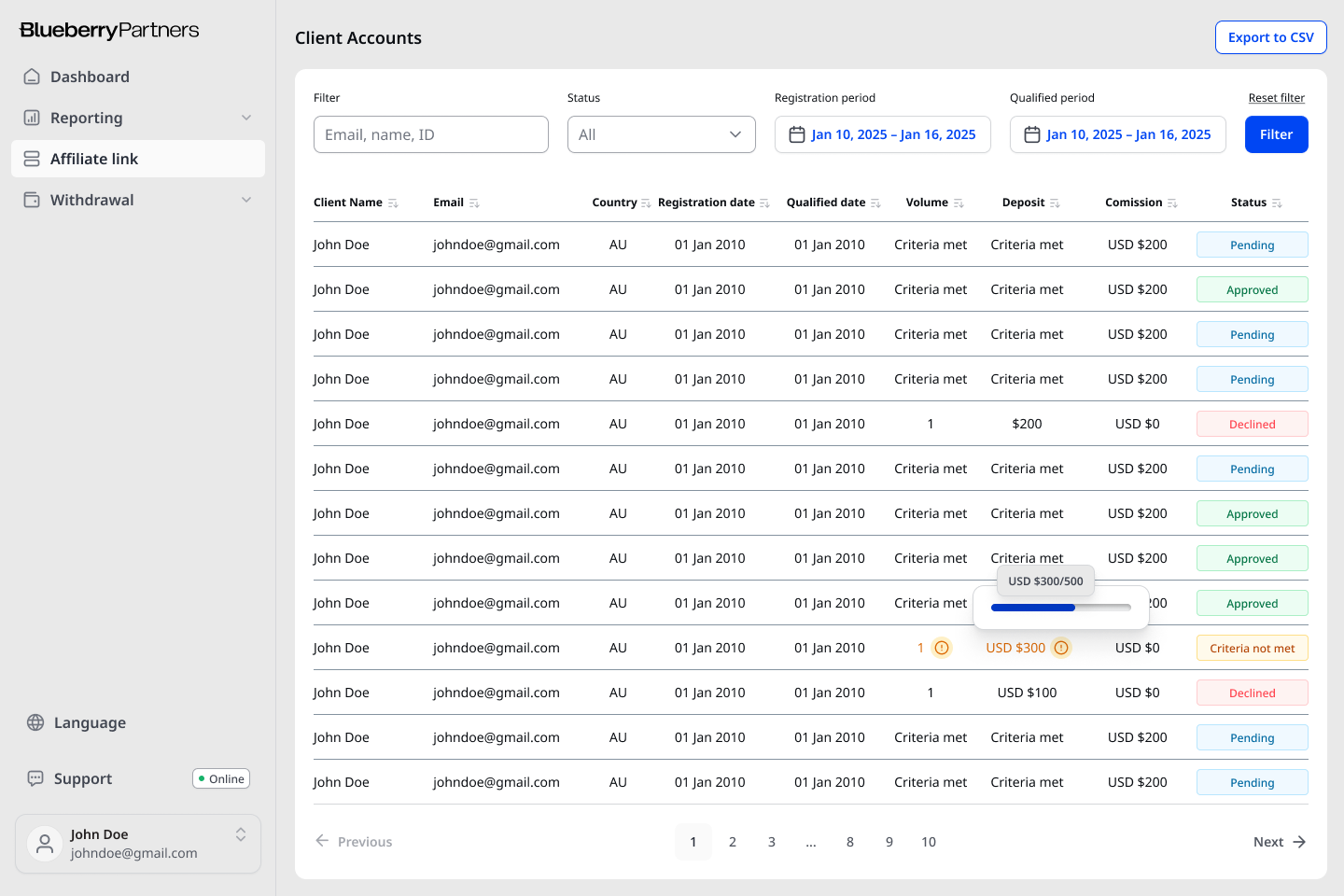Select page 1 in pagination

[x=693, y=842]
